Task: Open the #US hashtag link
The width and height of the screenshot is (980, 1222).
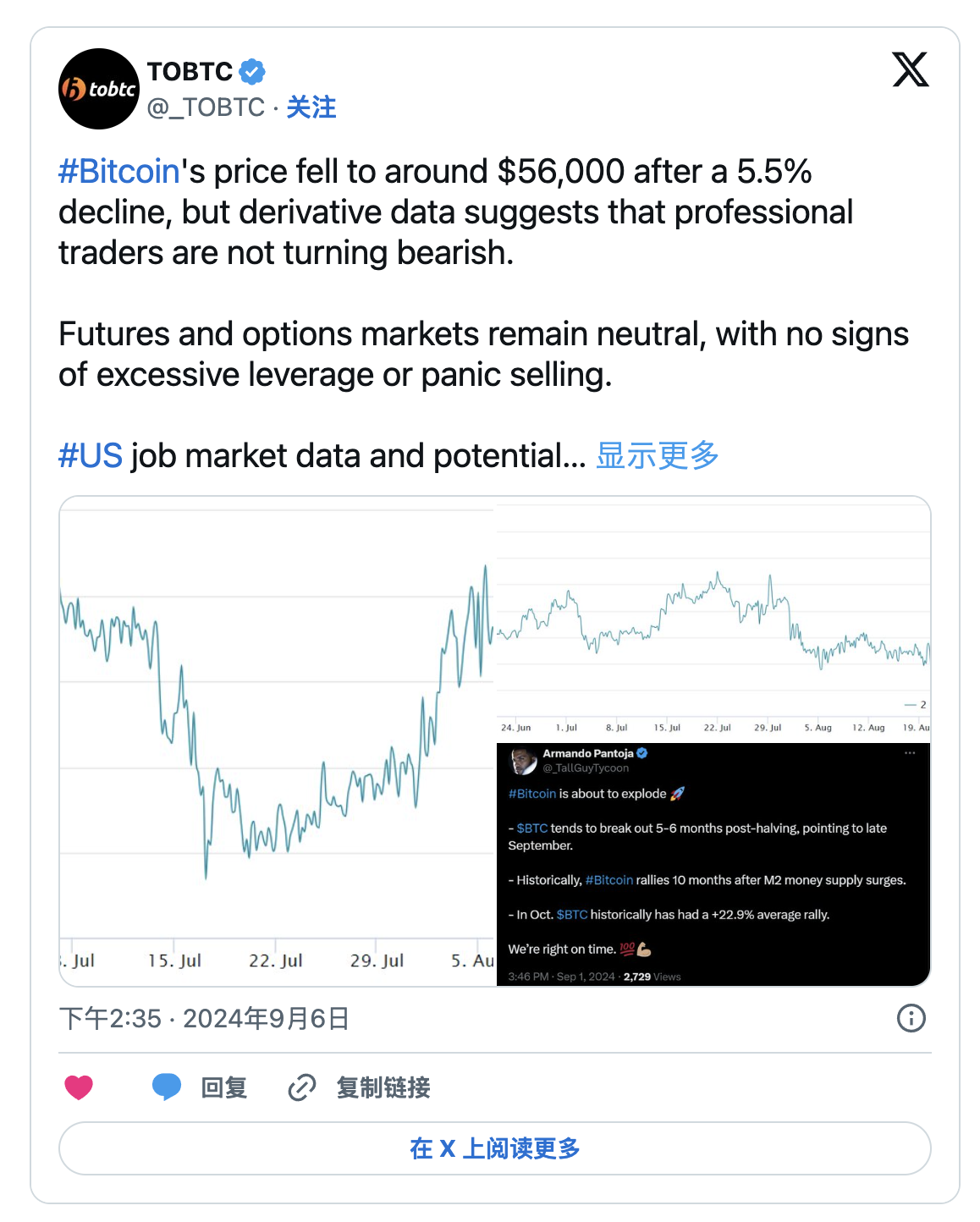Action: 91,455
